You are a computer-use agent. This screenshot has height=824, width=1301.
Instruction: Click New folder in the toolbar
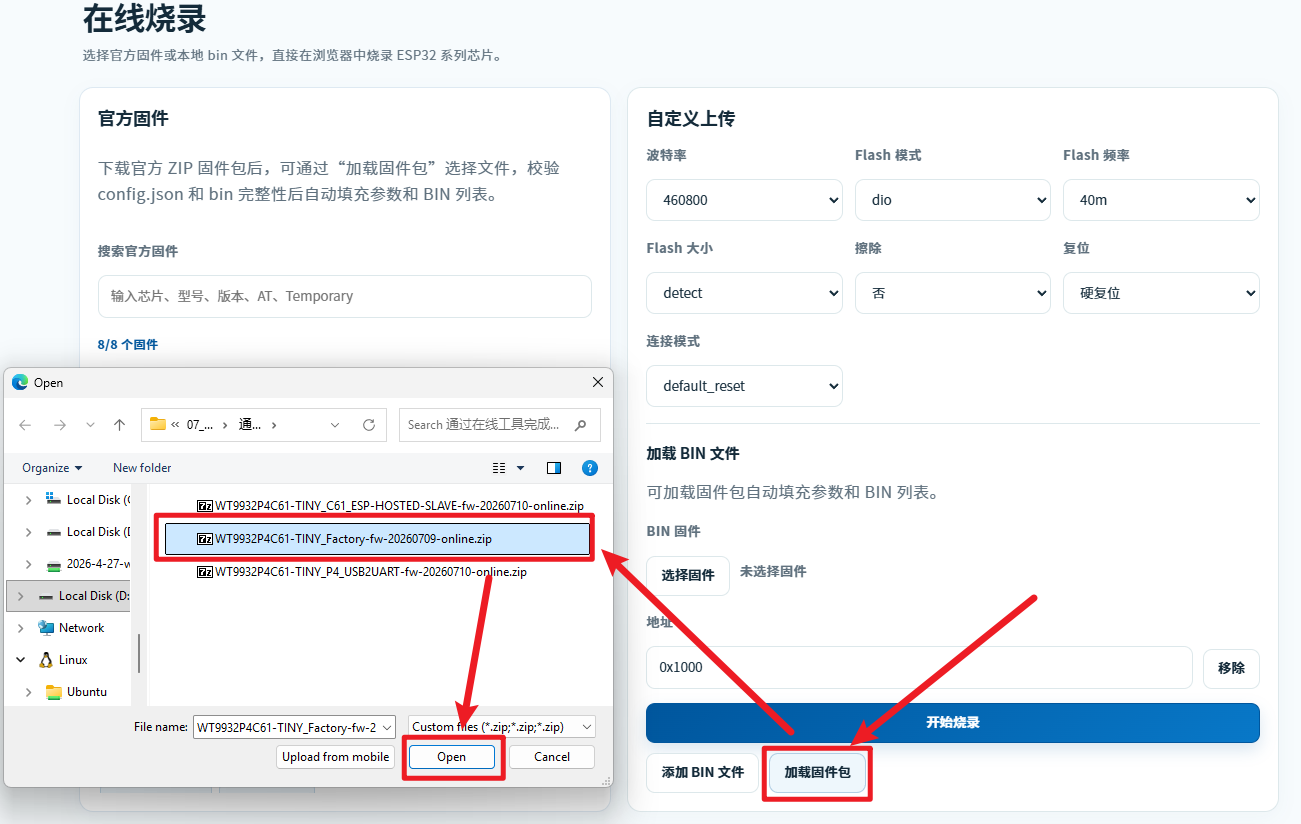coord(142,468)
